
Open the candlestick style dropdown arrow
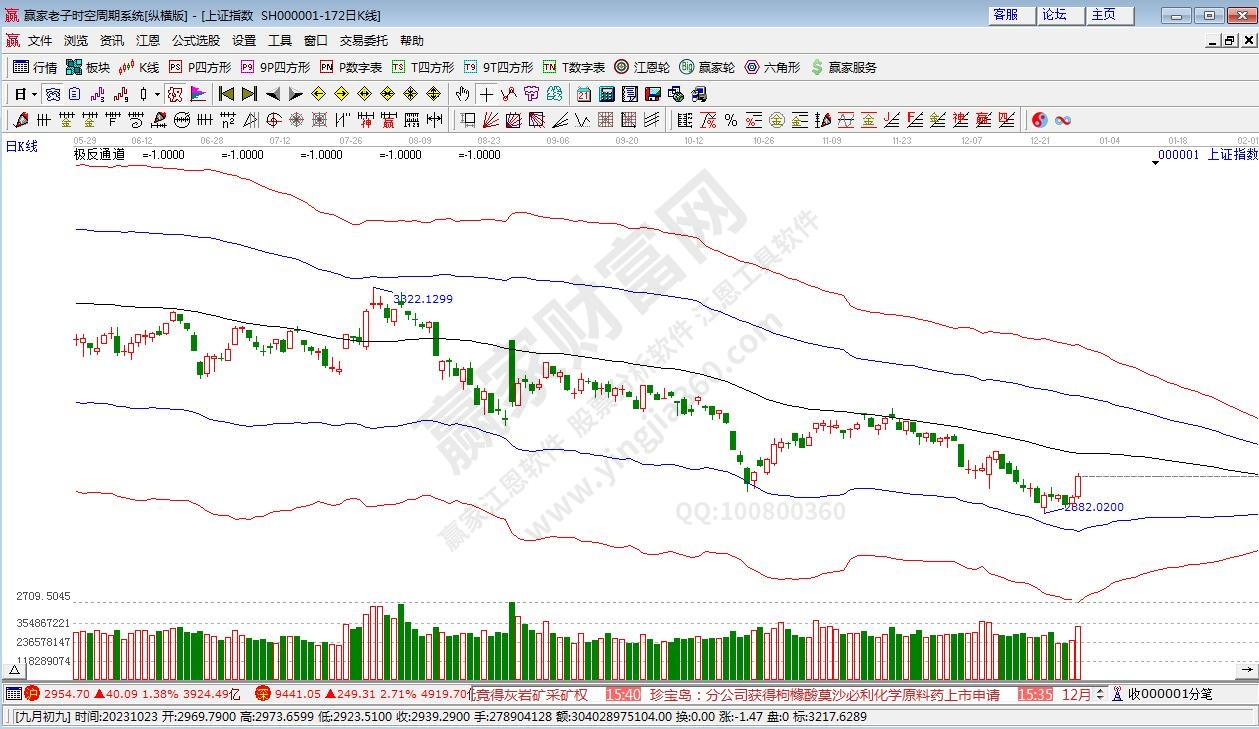point(157,95)
